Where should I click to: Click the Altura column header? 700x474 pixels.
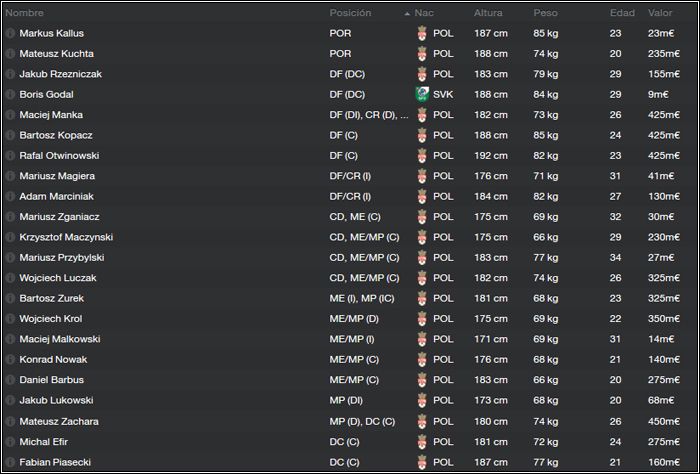488,13
